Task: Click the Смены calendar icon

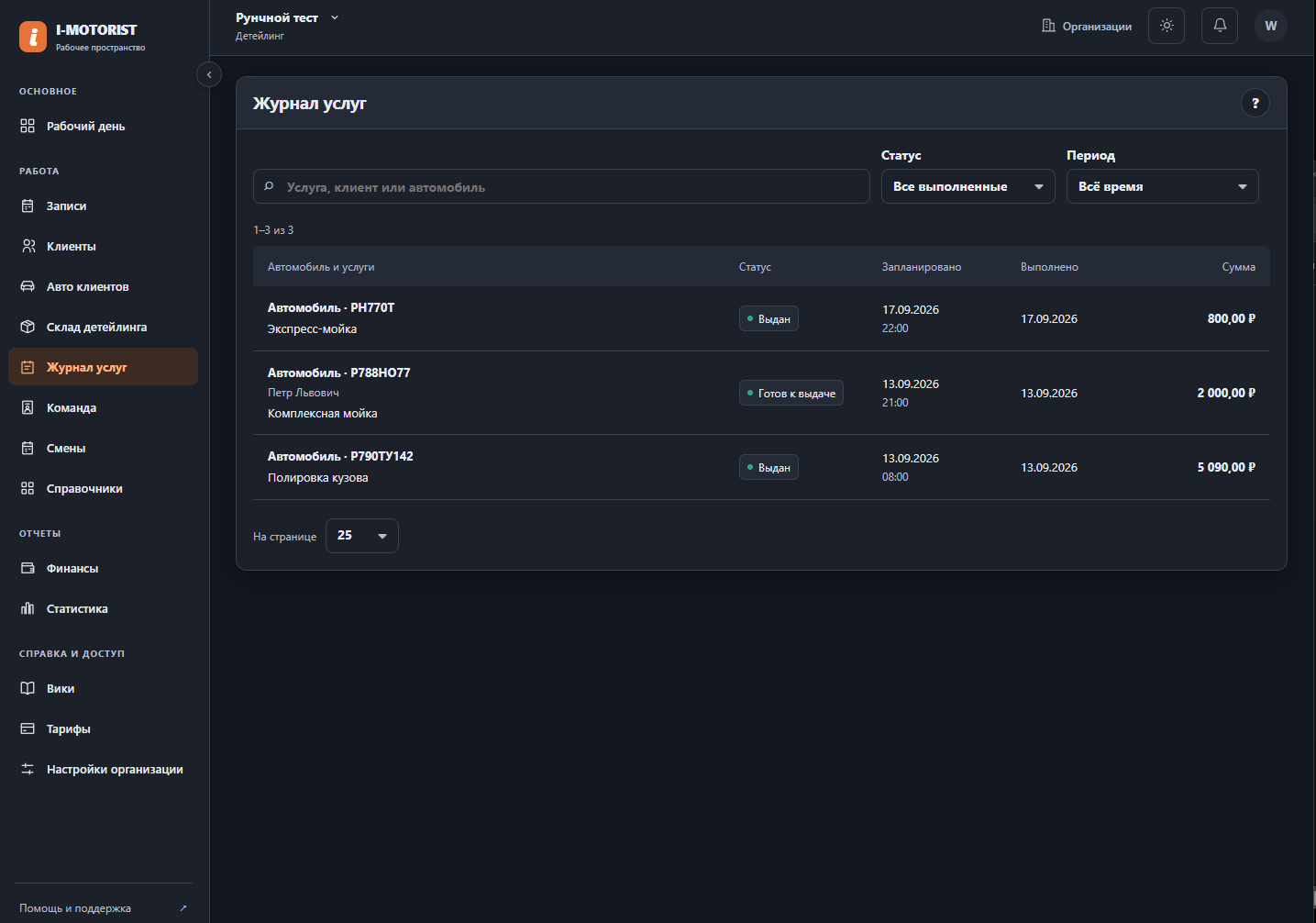Action: (28, 448)
